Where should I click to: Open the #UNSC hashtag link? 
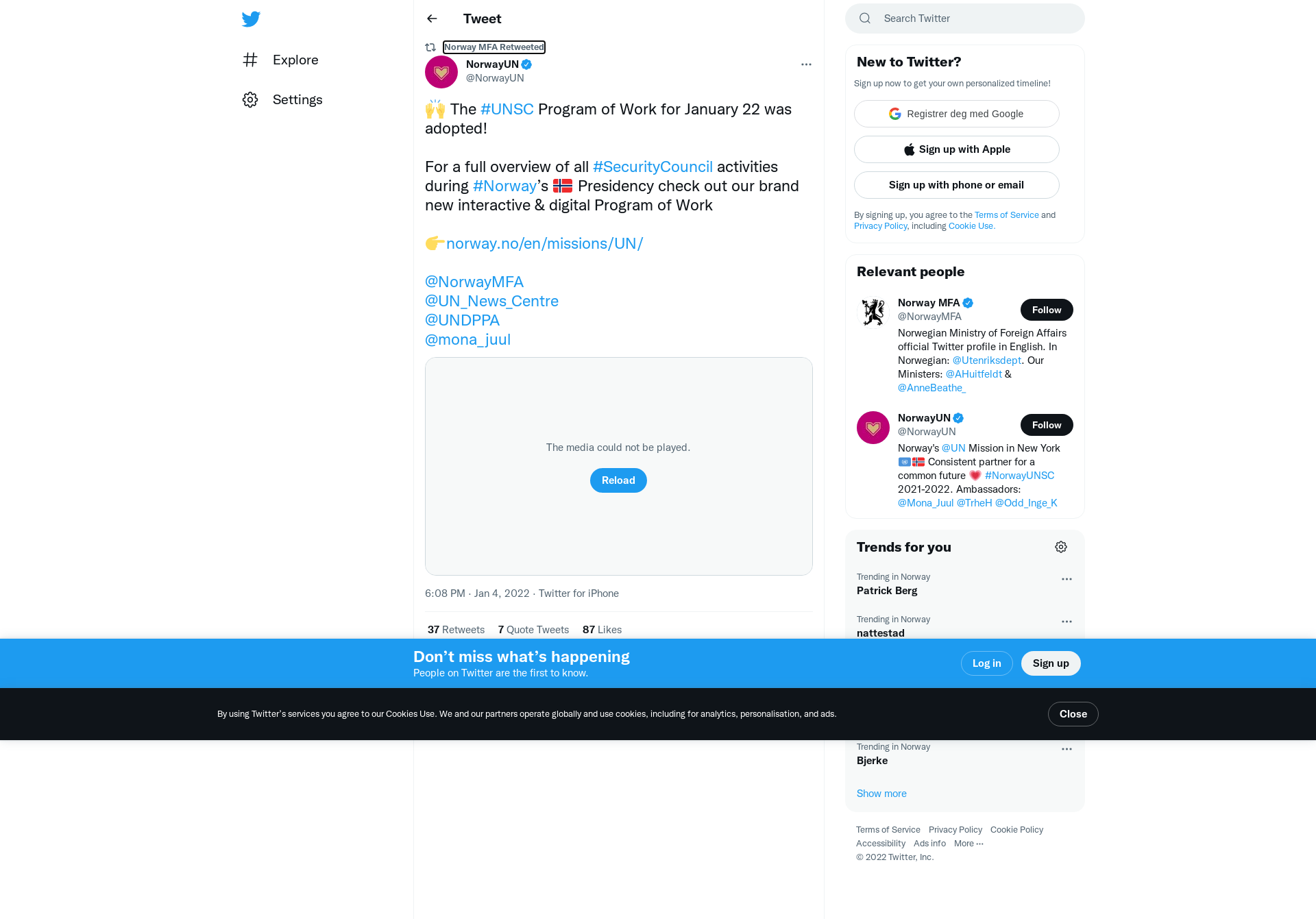pyautogui.click(x=507, y=110)
